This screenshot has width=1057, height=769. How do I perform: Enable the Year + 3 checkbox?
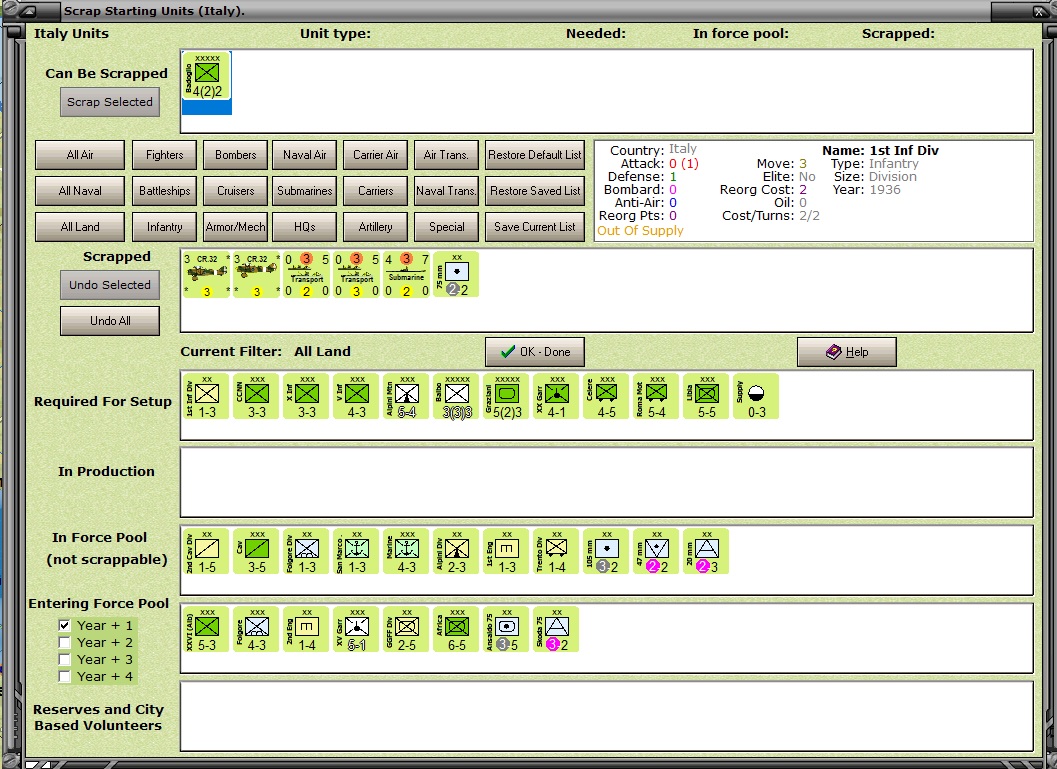[x=65, y=659]
